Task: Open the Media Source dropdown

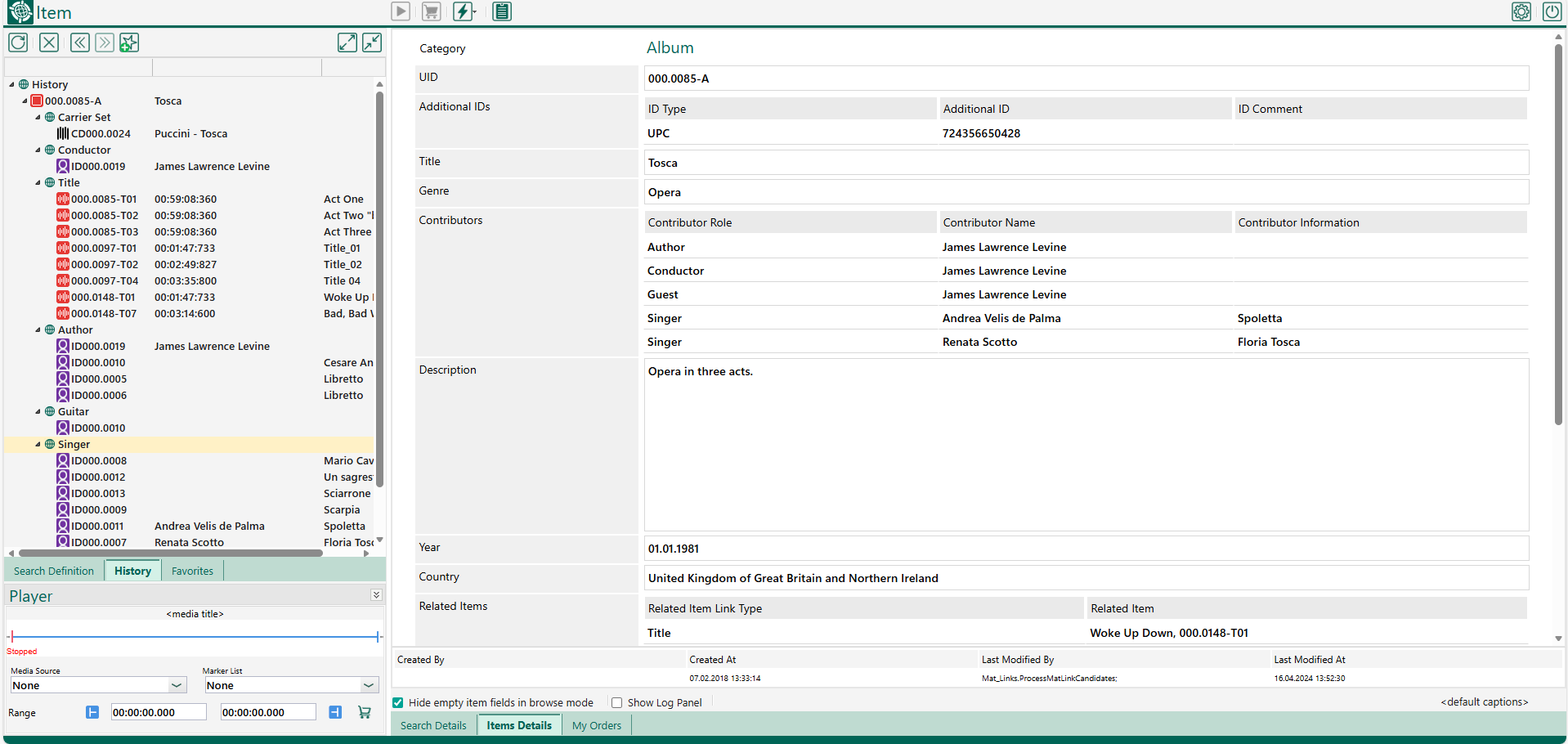Action: click(177, 685)
